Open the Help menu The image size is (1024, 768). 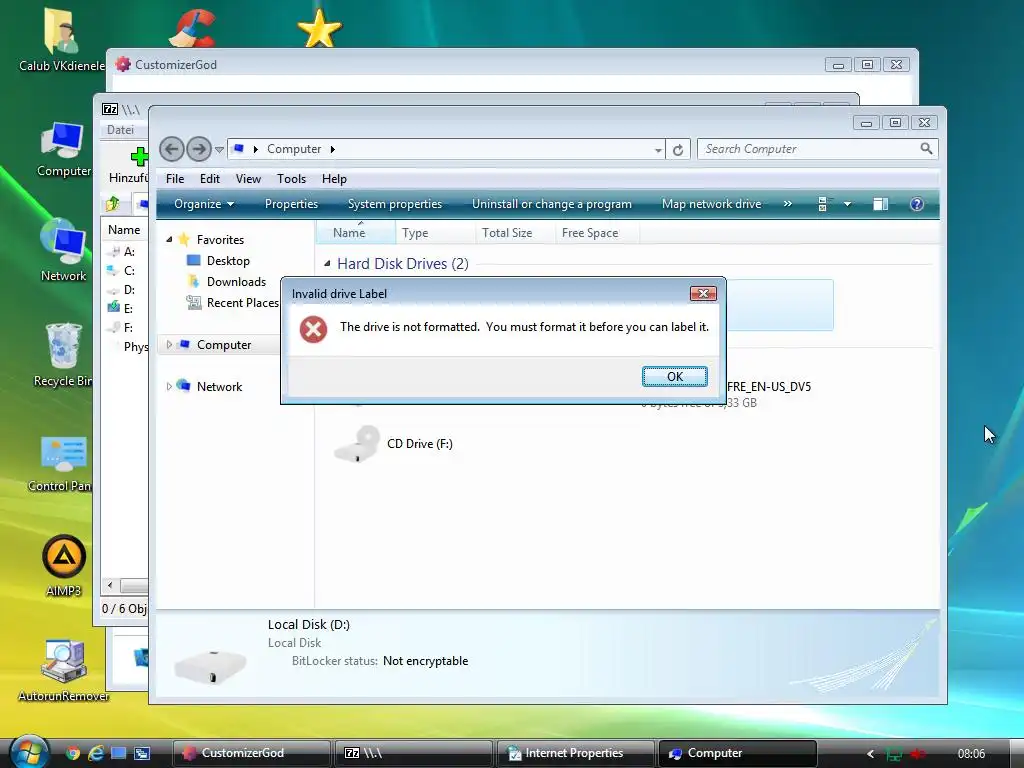(334, 179)
